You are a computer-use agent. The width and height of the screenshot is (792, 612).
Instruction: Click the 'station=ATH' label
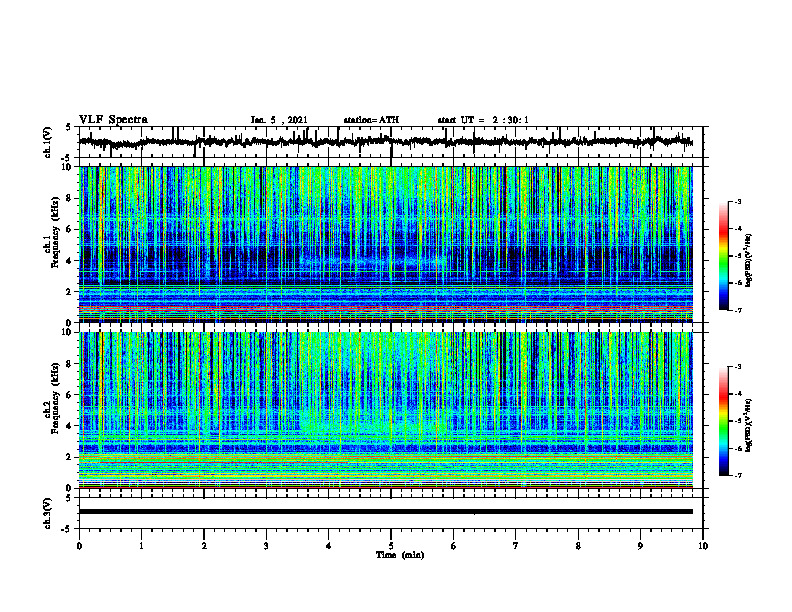coord(371,120)
